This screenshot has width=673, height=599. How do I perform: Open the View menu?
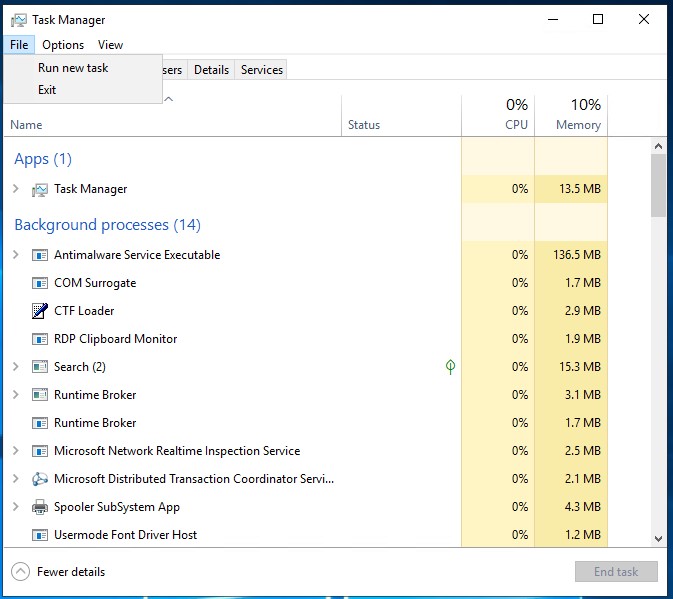110,45
